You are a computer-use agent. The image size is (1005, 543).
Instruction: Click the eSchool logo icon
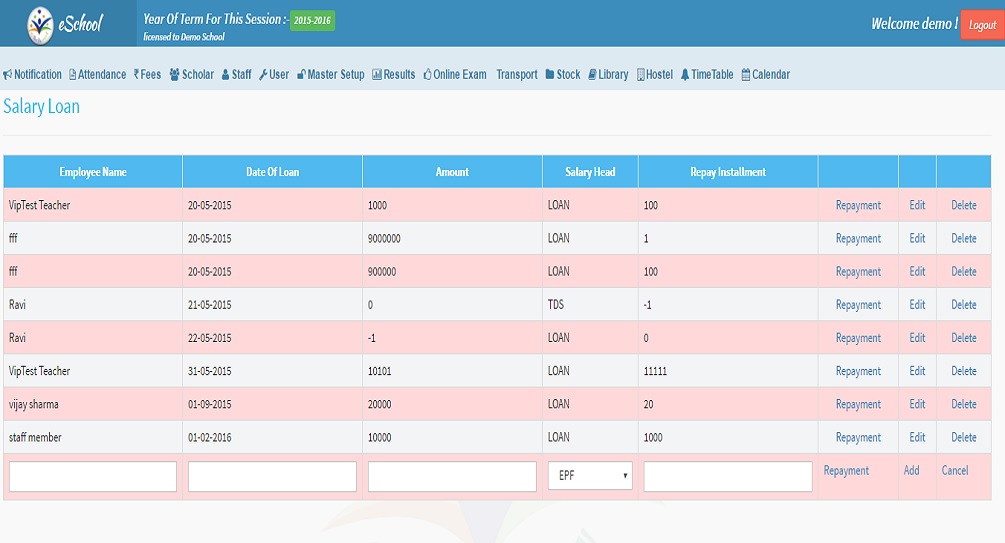(x=41, y=23)
